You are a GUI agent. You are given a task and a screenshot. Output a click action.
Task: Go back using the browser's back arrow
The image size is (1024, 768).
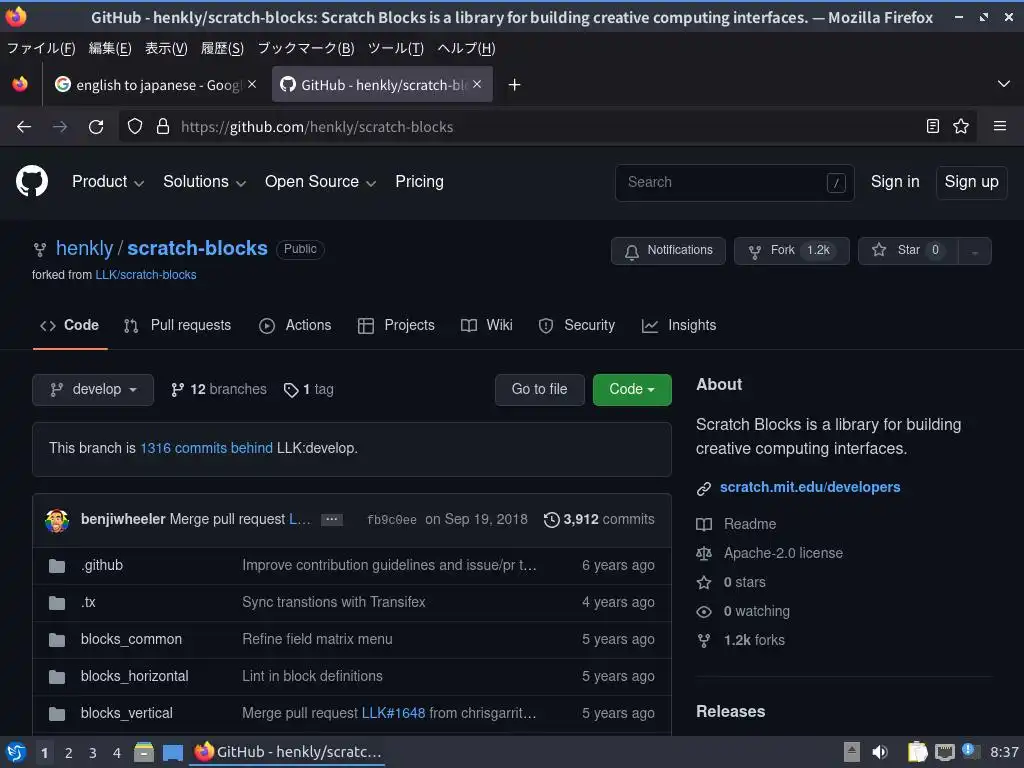[x=24, y=127]
